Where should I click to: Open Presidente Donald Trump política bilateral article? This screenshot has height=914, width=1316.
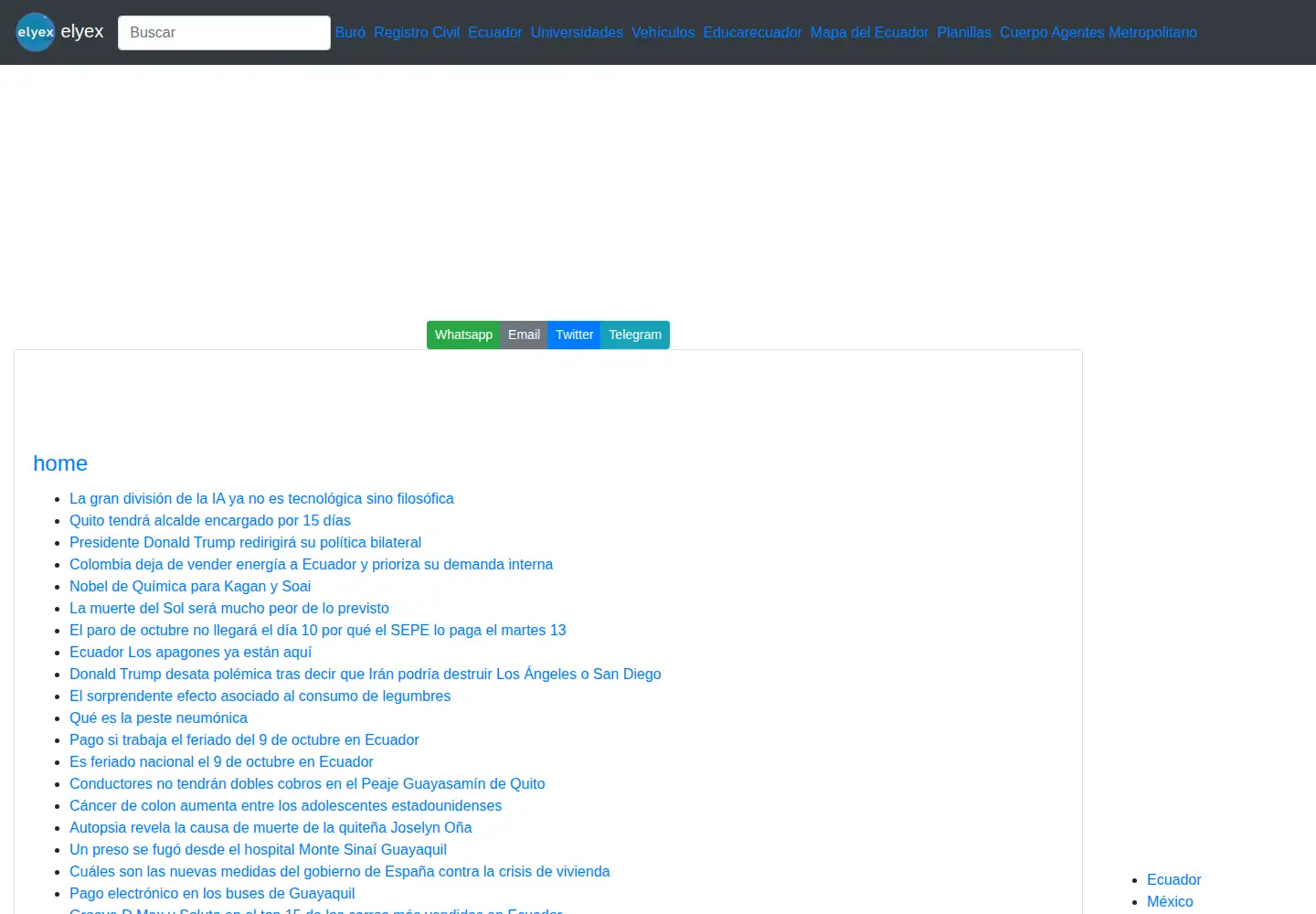coord(245,542)
